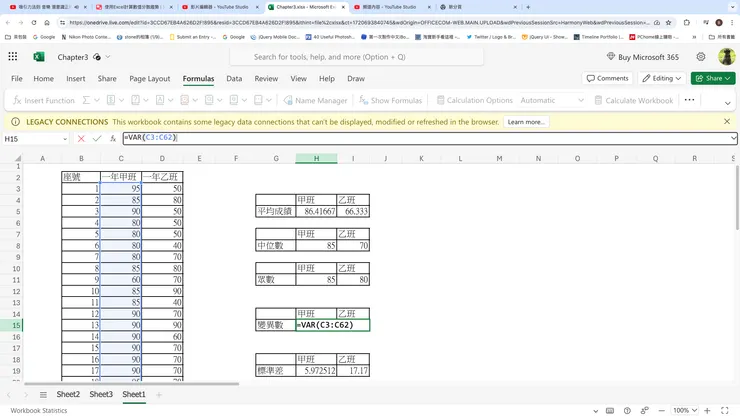Expand the AutoSum dropdown arrow

coord(97,100)
